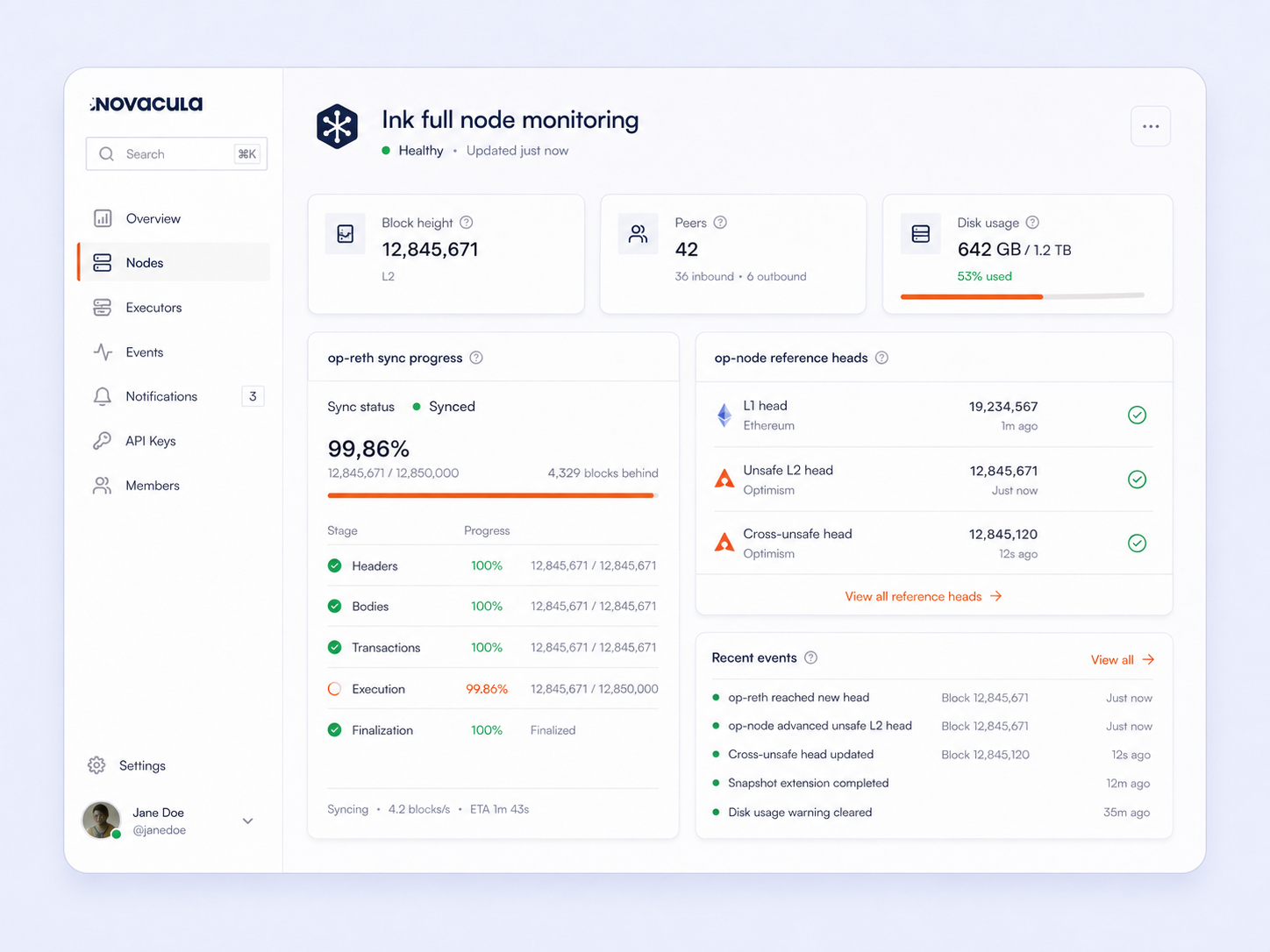
Task: Open the Members page
Action: (174, 486)
